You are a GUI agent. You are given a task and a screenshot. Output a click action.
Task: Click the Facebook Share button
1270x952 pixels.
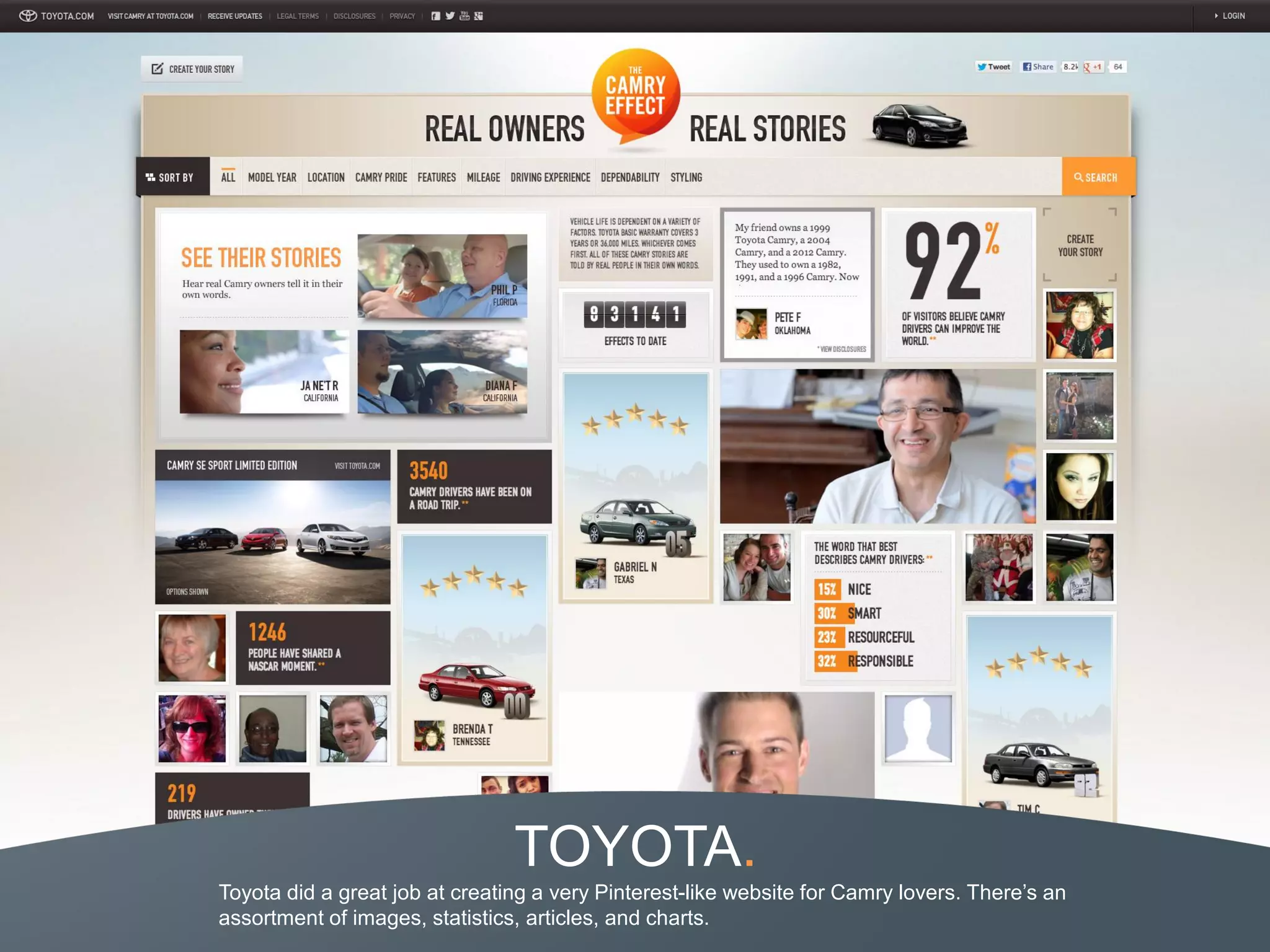point(1038,67)
